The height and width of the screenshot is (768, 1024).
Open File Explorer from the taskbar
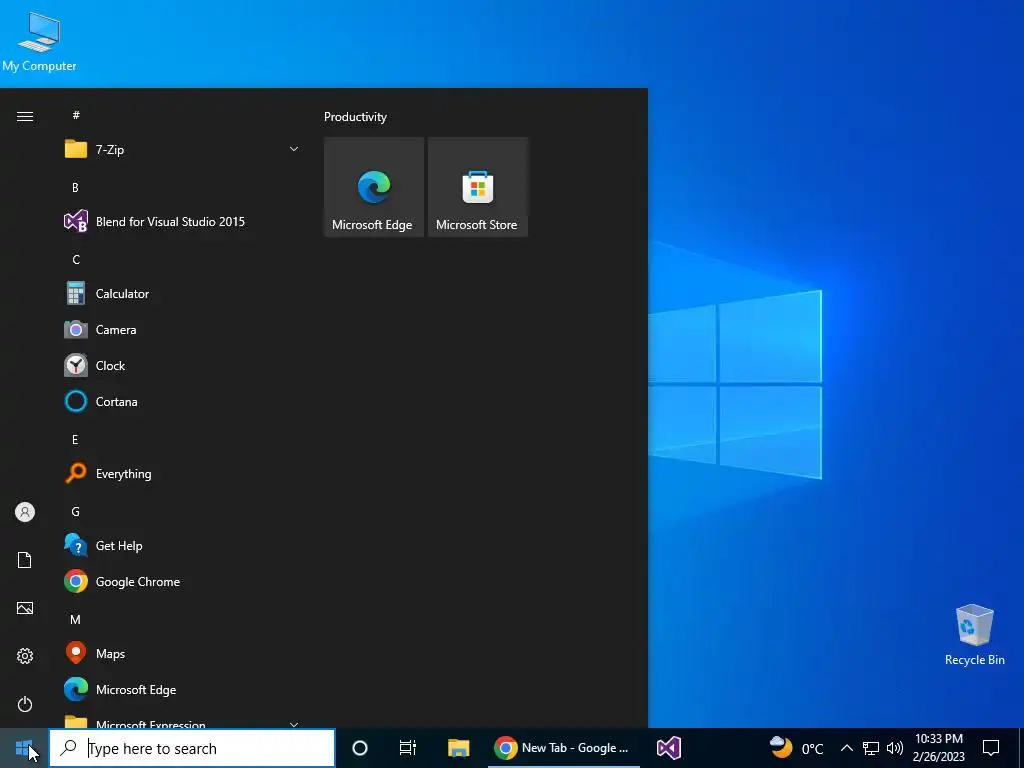458,748
